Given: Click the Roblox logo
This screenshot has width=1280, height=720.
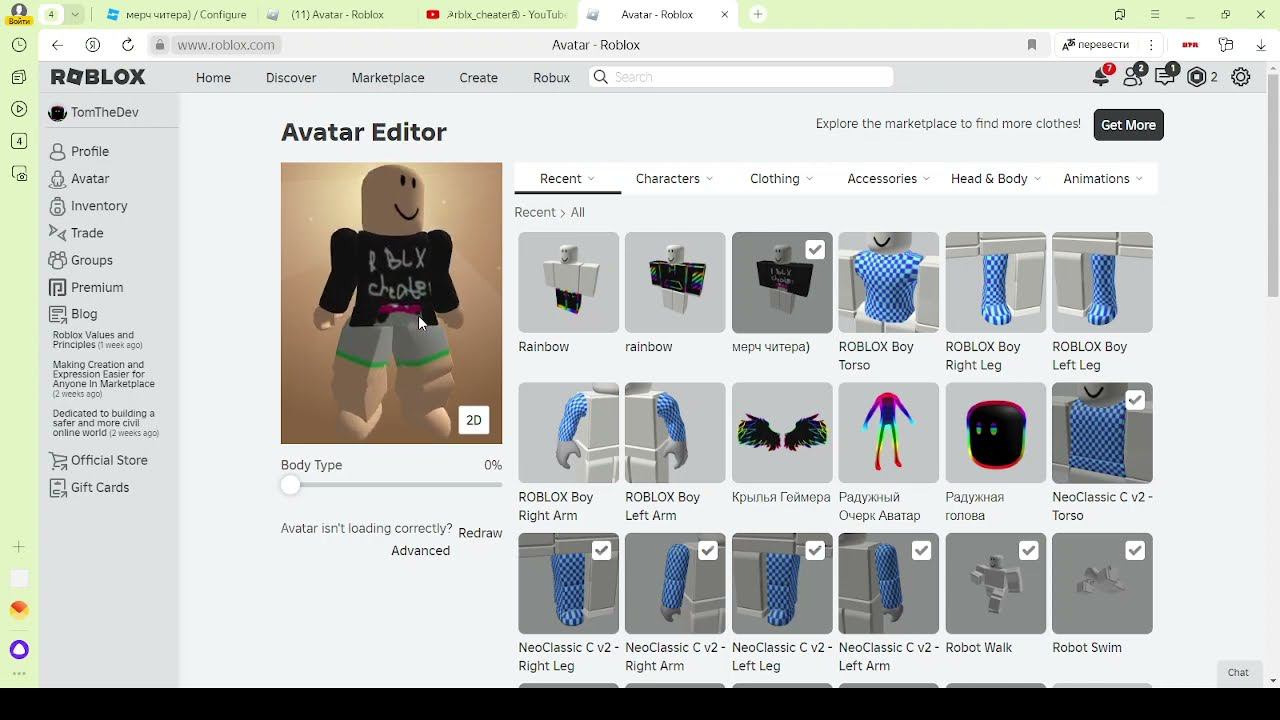Looking at the screenshot, I should coord(98,77).
